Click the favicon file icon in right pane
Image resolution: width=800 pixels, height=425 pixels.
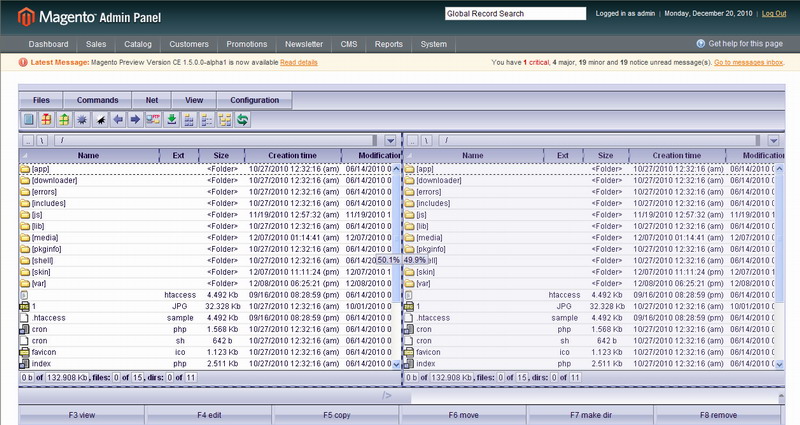point(409,352)
